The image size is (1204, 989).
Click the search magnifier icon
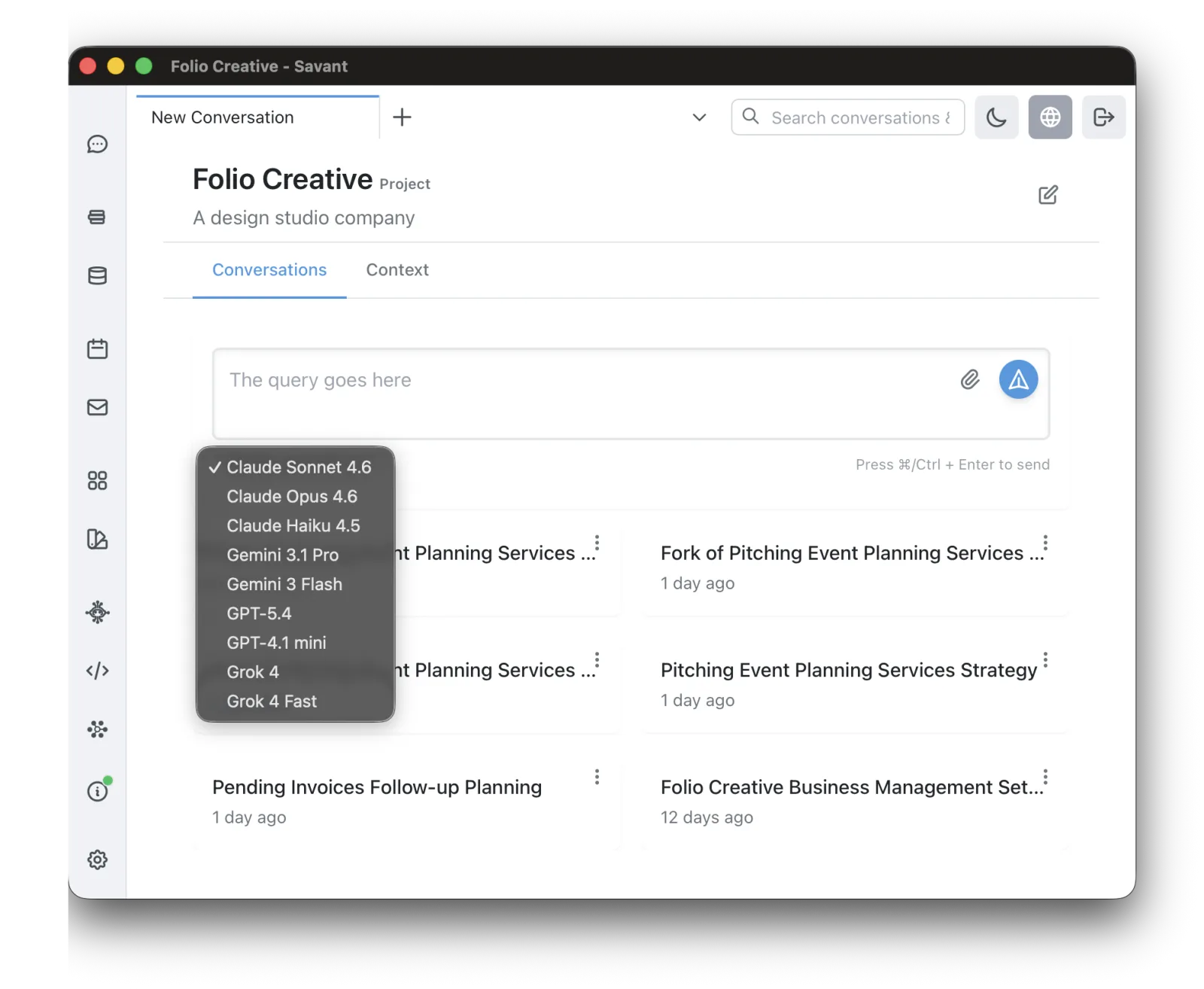pyautogui.click(x=750, y=117)
